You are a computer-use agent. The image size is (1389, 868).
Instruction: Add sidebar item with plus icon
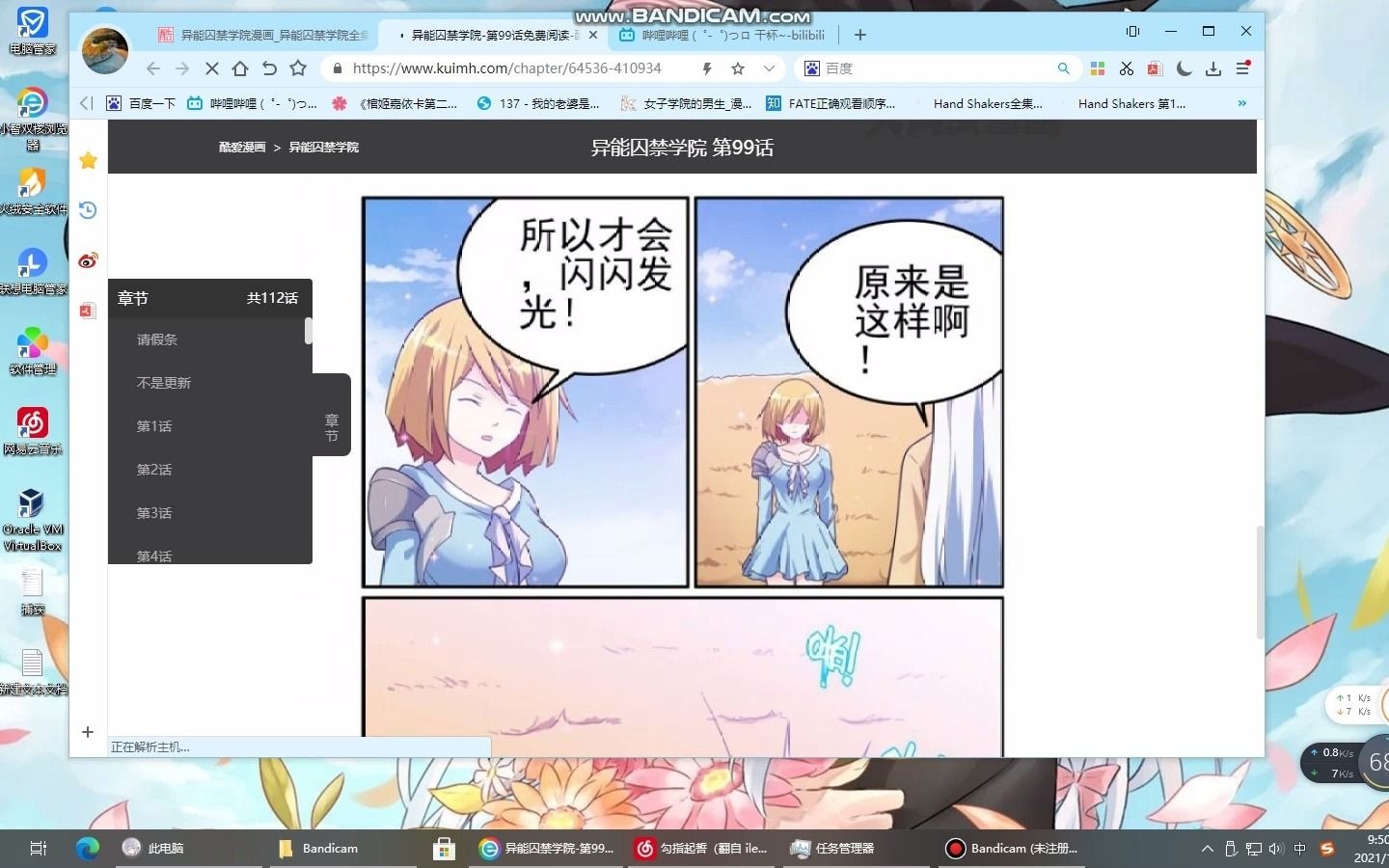pyautogui.click(x=88, y=732)
